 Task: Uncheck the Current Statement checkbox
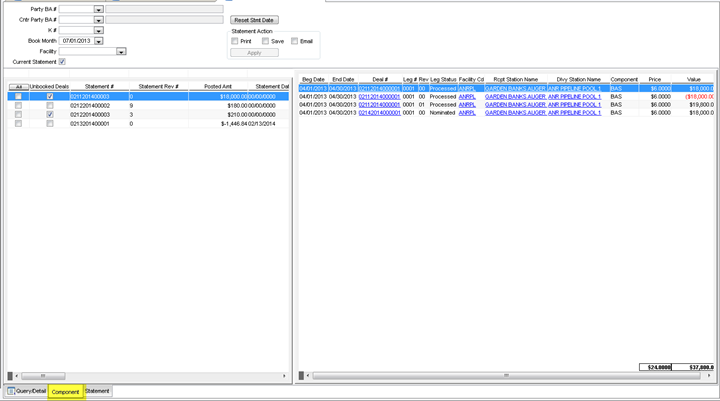pos(62,62)
